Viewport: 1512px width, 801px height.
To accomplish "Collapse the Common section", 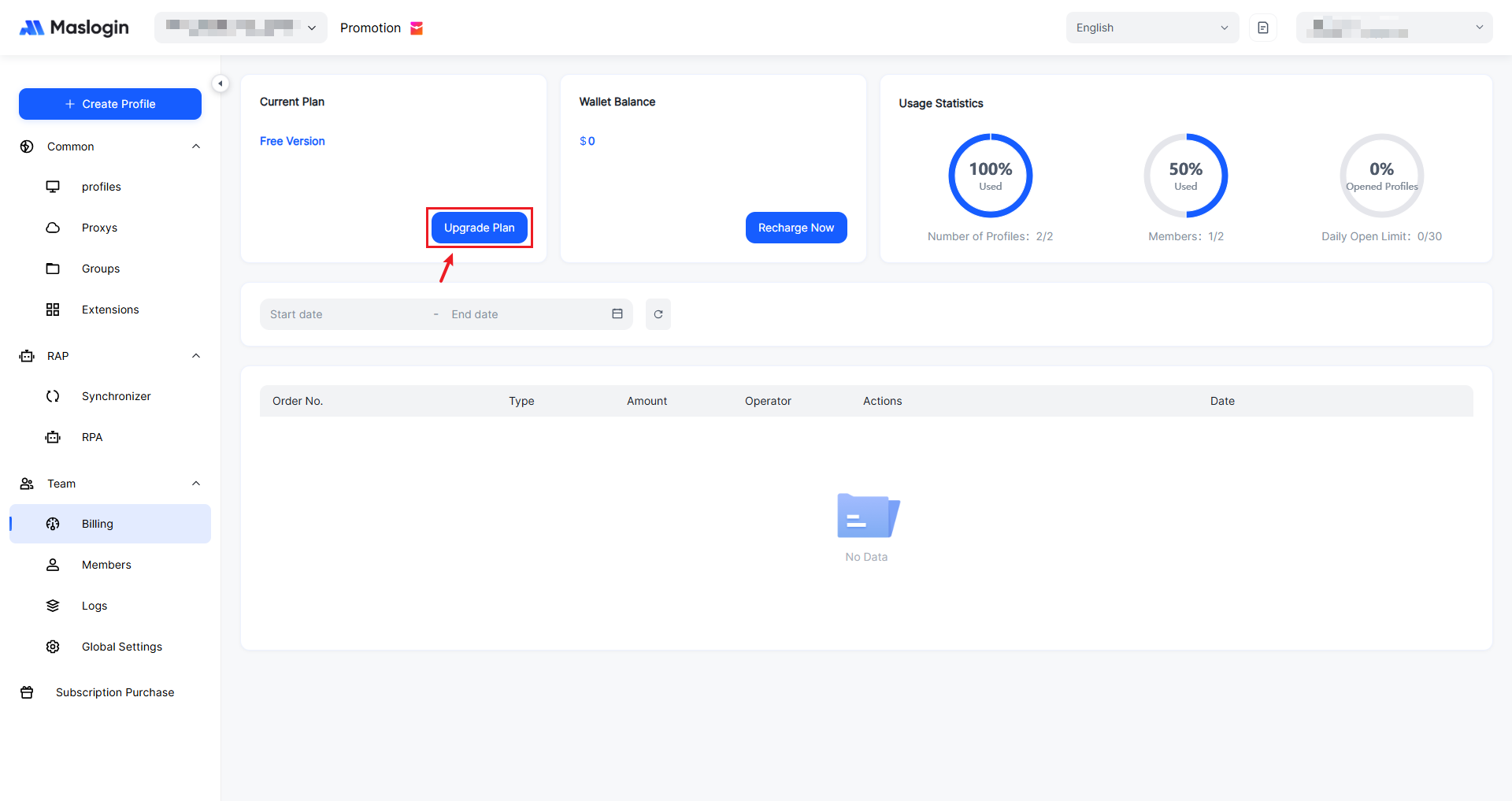I will pos(196,146).
